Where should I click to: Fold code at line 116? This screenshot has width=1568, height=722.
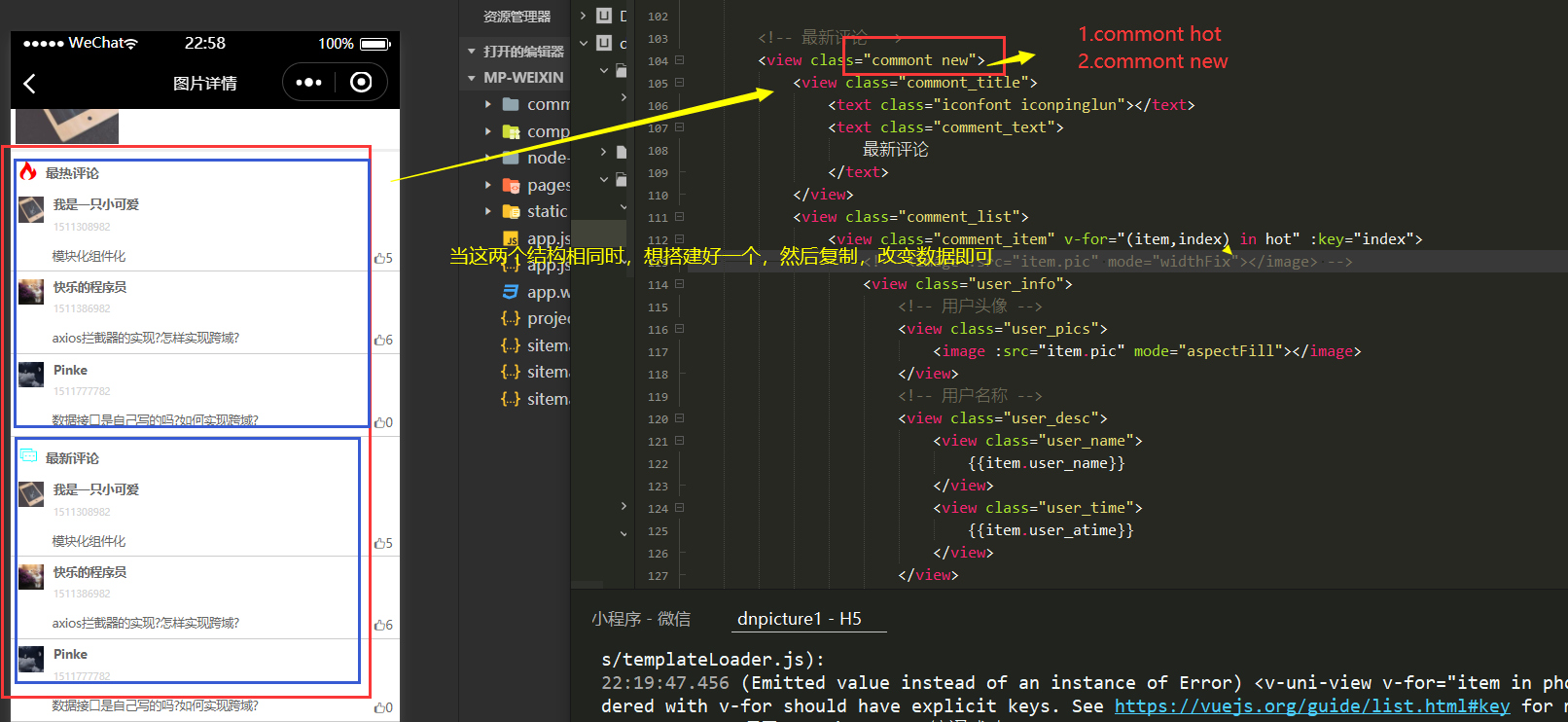(x=679, y=329)
